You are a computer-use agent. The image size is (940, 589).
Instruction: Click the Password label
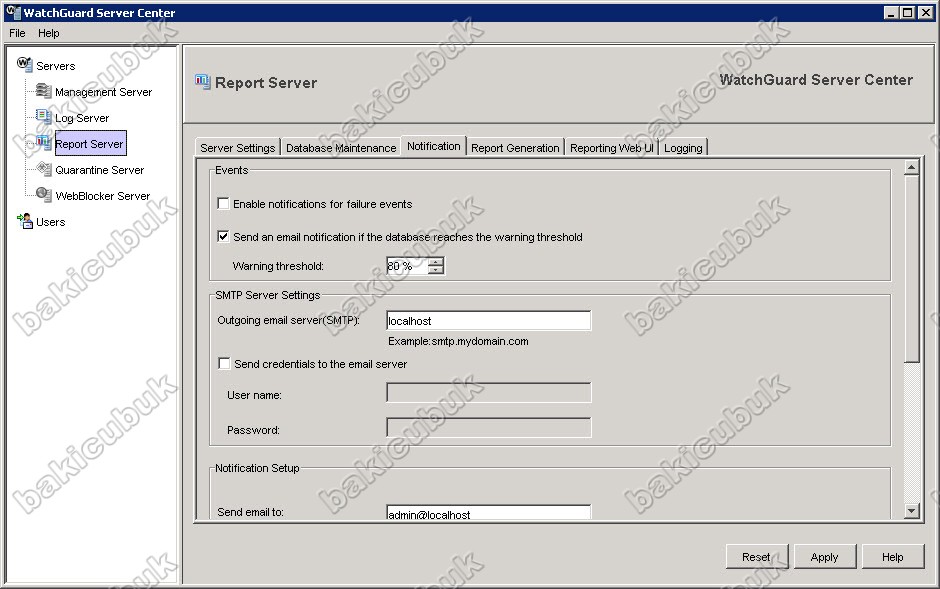253,430
